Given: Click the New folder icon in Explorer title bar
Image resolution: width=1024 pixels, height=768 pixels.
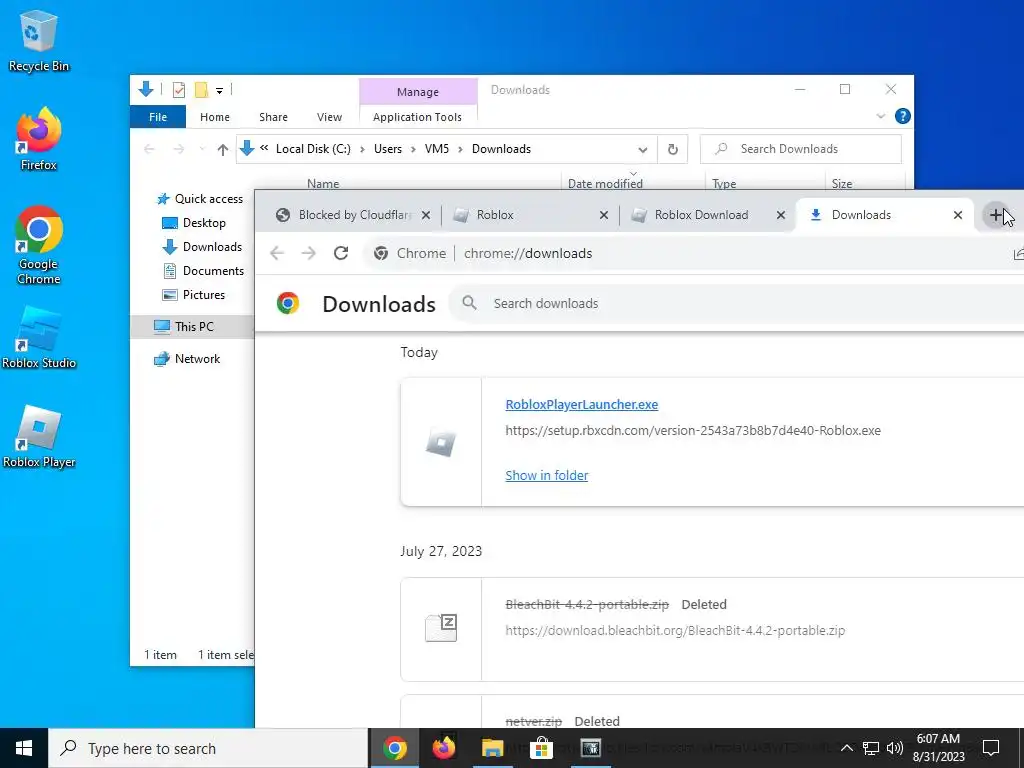Looking at the screenshot, I should (x=201, y=89).
